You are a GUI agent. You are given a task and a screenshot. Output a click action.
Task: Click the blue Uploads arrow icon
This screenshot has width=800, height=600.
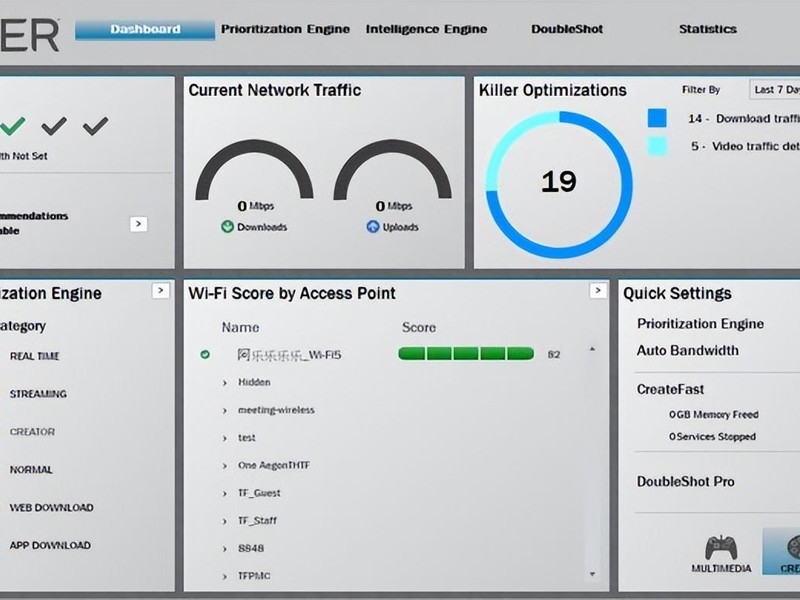pos(373,227)
